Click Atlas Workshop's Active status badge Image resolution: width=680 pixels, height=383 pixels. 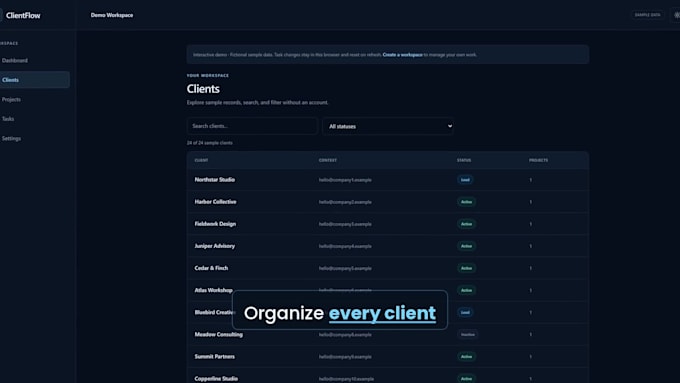tap(466, 290)
